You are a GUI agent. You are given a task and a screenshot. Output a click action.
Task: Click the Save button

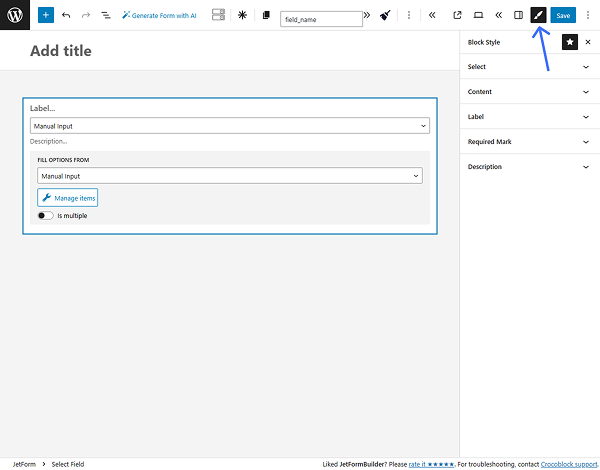pyautogui.click(x=563, y=15)
